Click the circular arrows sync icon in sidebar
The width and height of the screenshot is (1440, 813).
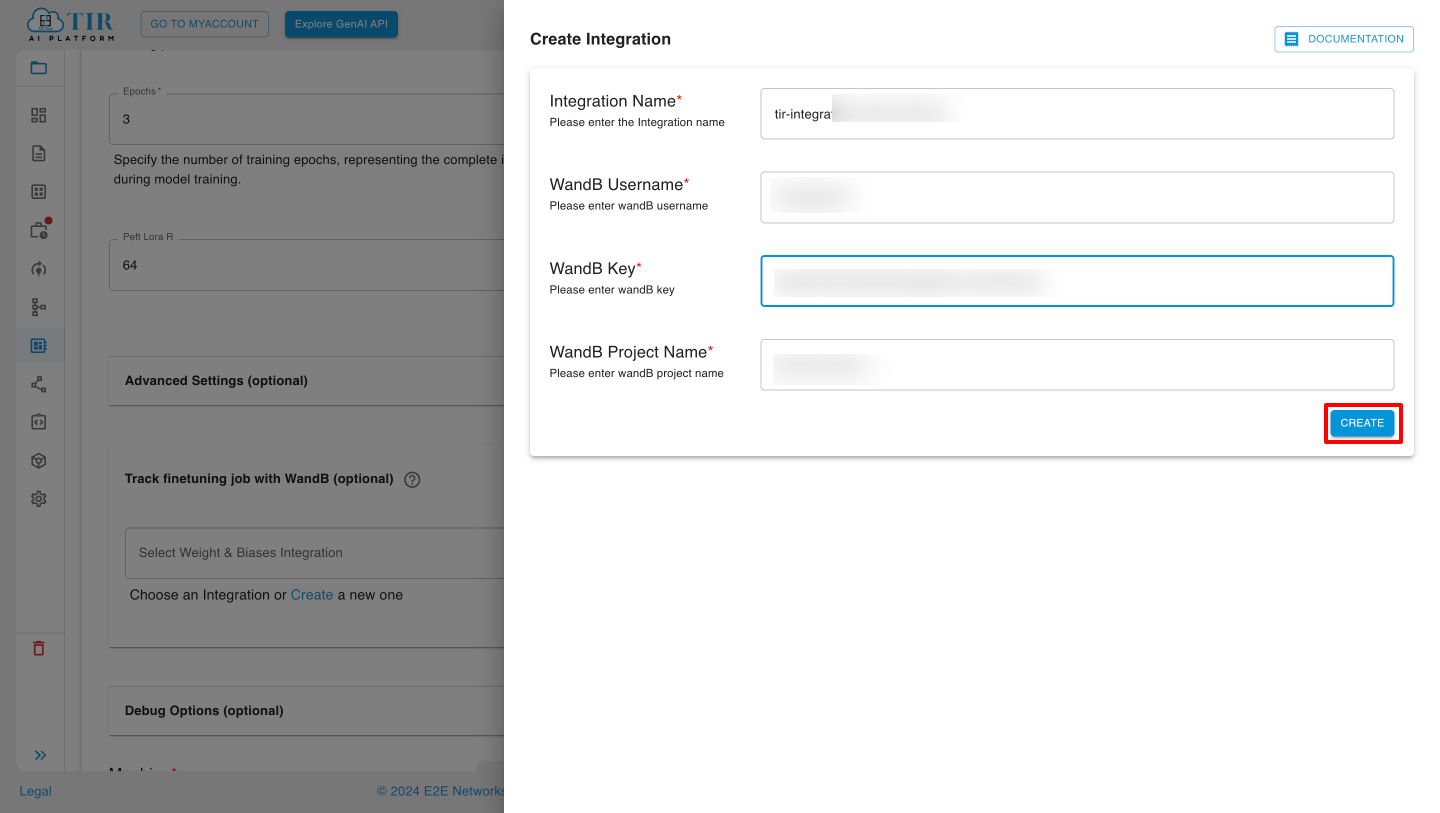39,268
